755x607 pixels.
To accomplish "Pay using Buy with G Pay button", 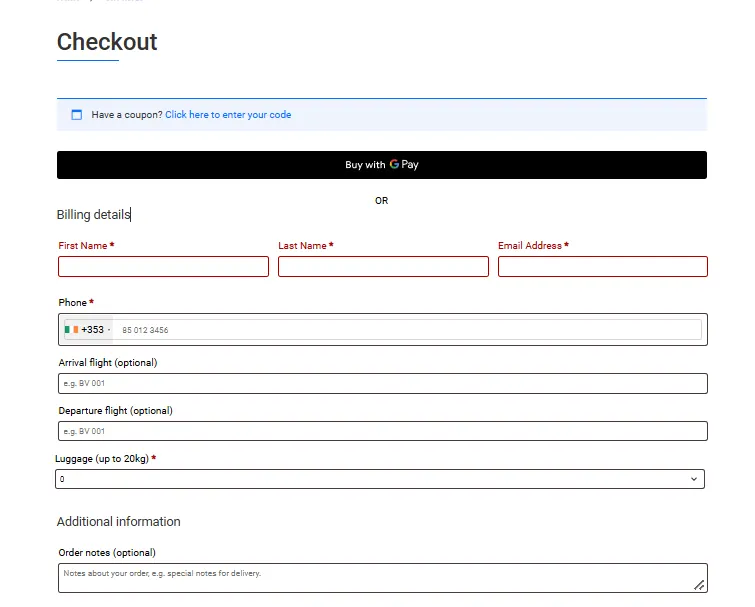I will [382, 165].
